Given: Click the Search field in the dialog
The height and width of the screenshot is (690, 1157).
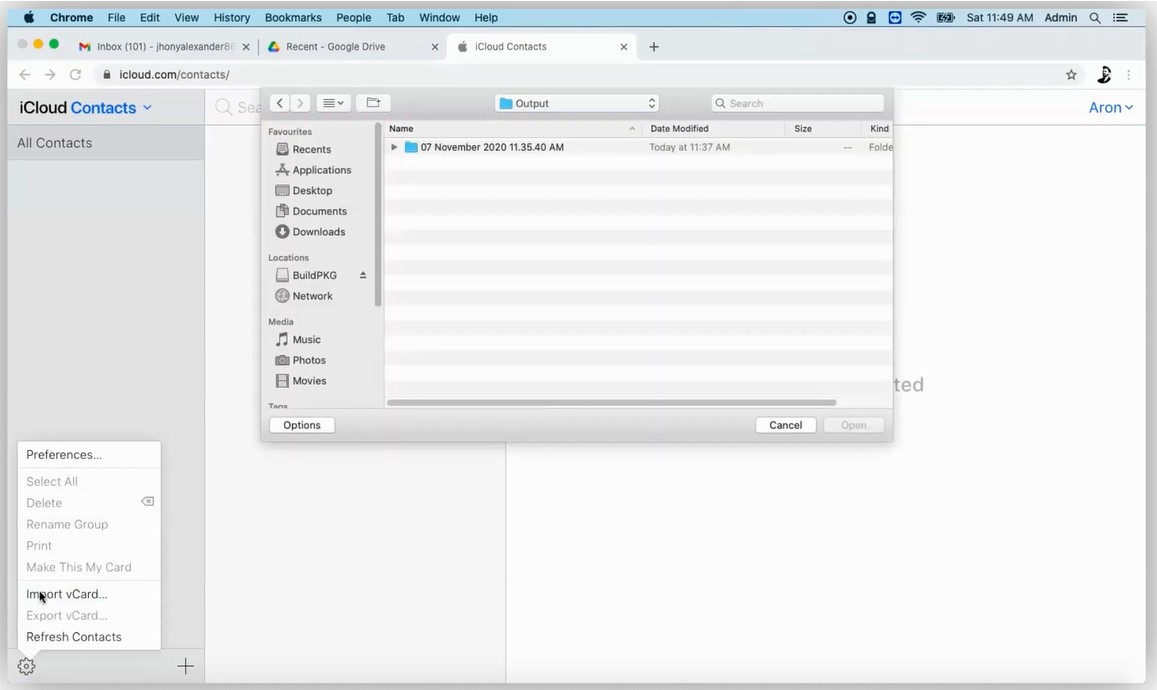Looking at the screenshot, I should click(x=797, y=102).
